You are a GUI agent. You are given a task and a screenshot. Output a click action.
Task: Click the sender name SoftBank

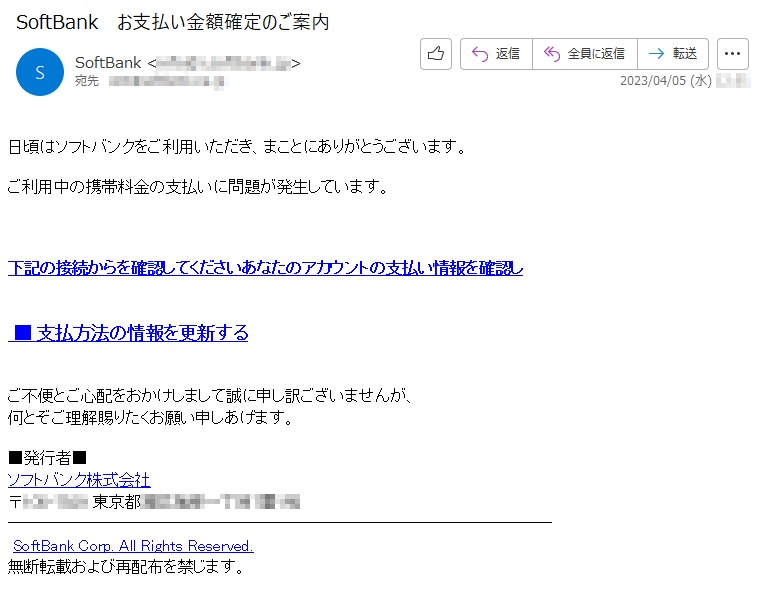click(108, 62)
